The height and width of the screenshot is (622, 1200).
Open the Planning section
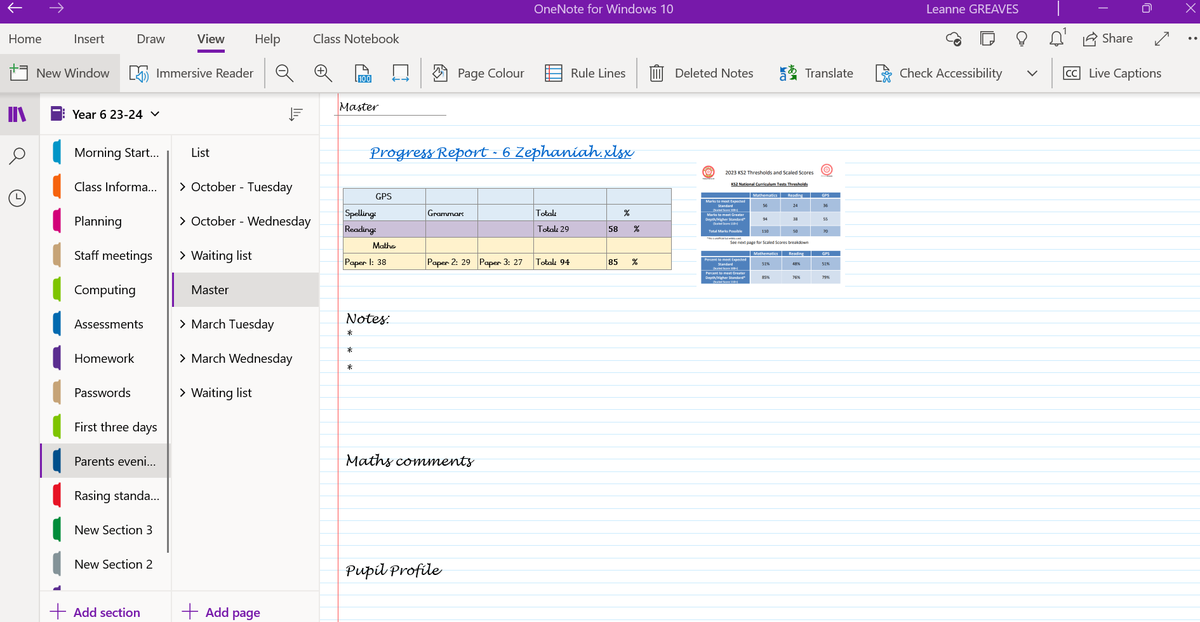click(x=105, y=221)
